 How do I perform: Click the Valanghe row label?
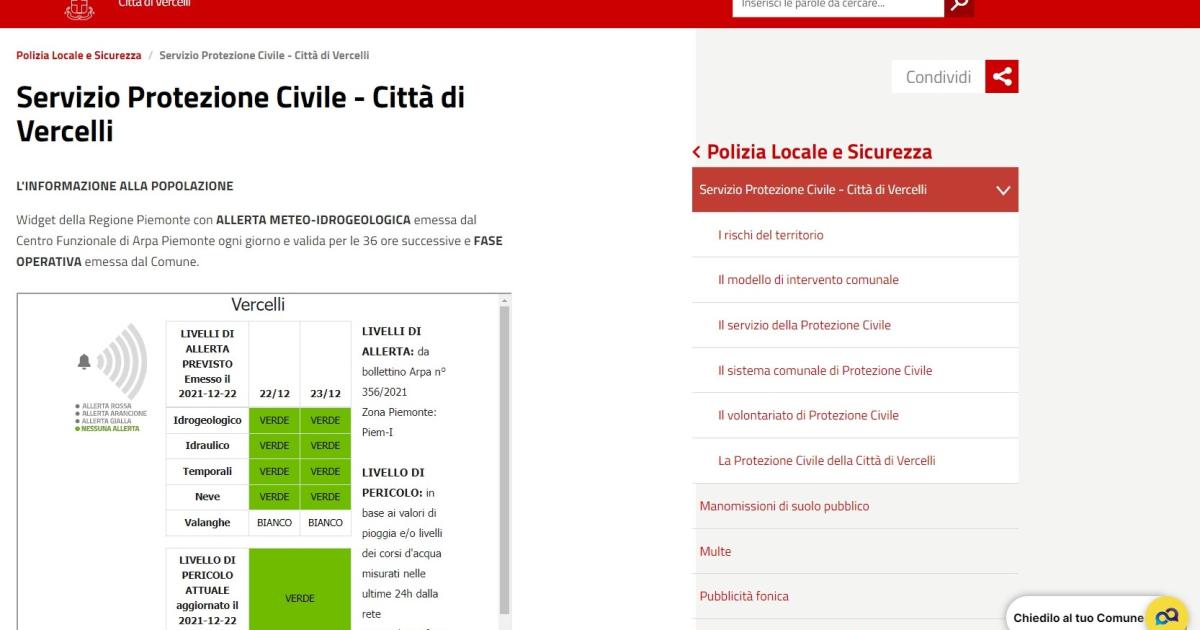point(207,523)
